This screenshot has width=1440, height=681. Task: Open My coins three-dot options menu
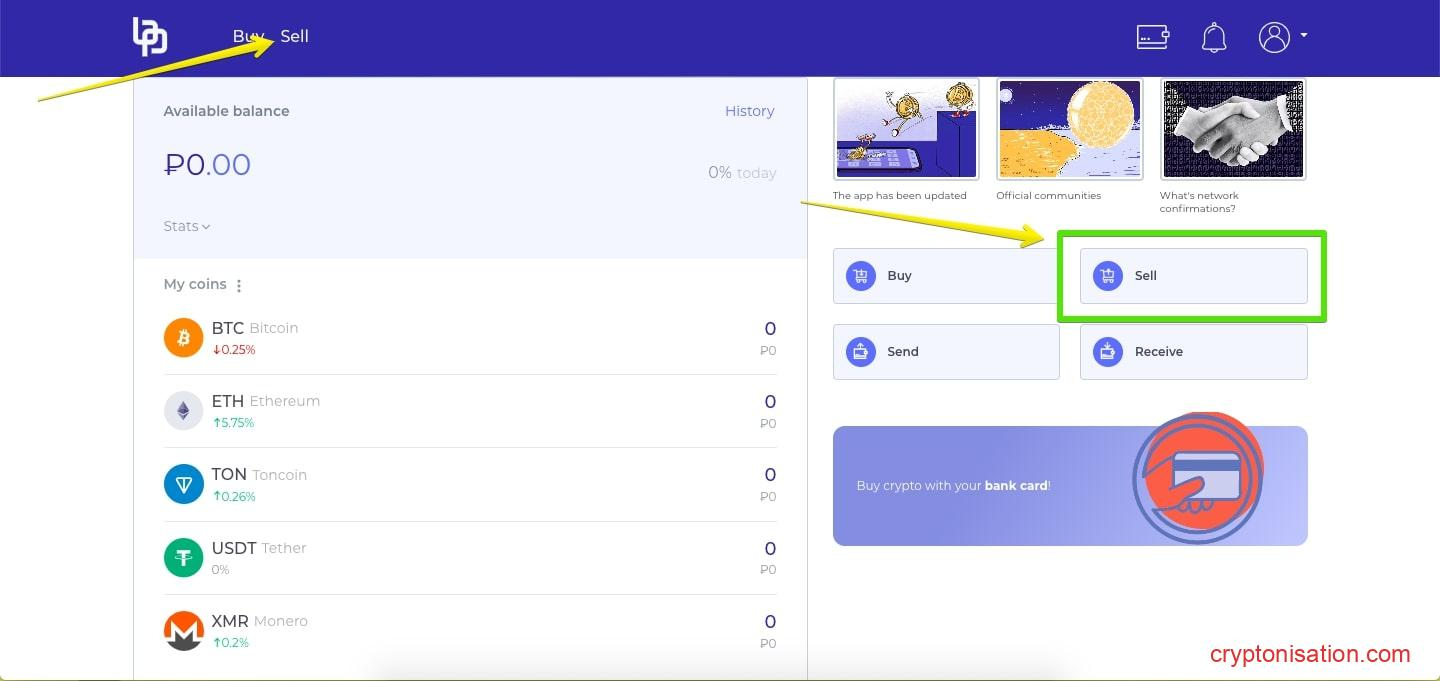[239, 286]
